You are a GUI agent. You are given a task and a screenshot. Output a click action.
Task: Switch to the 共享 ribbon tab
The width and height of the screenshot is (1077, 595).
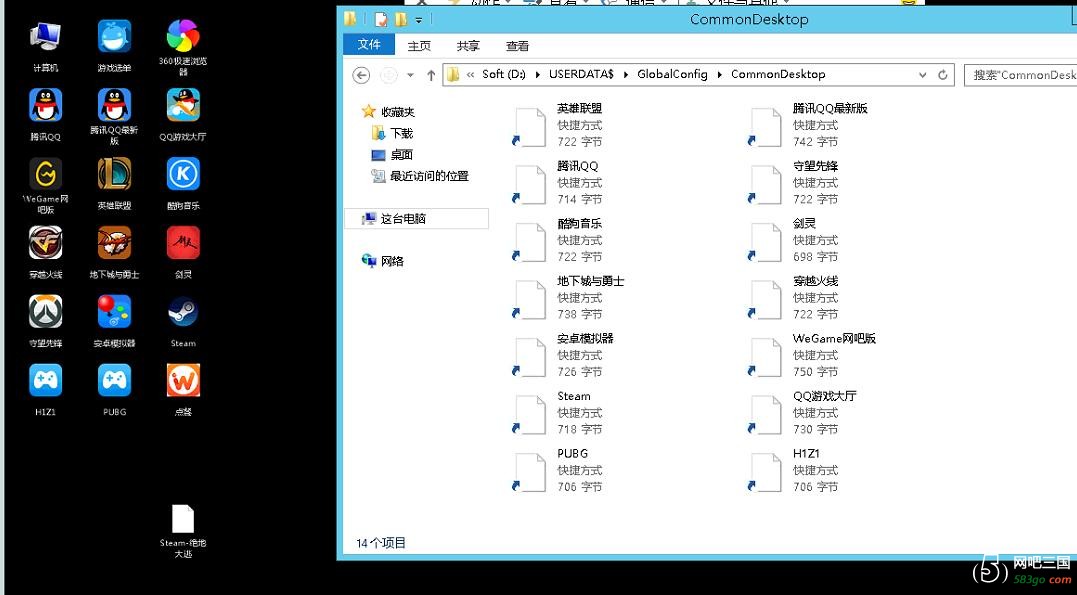[x=468, y=46]
